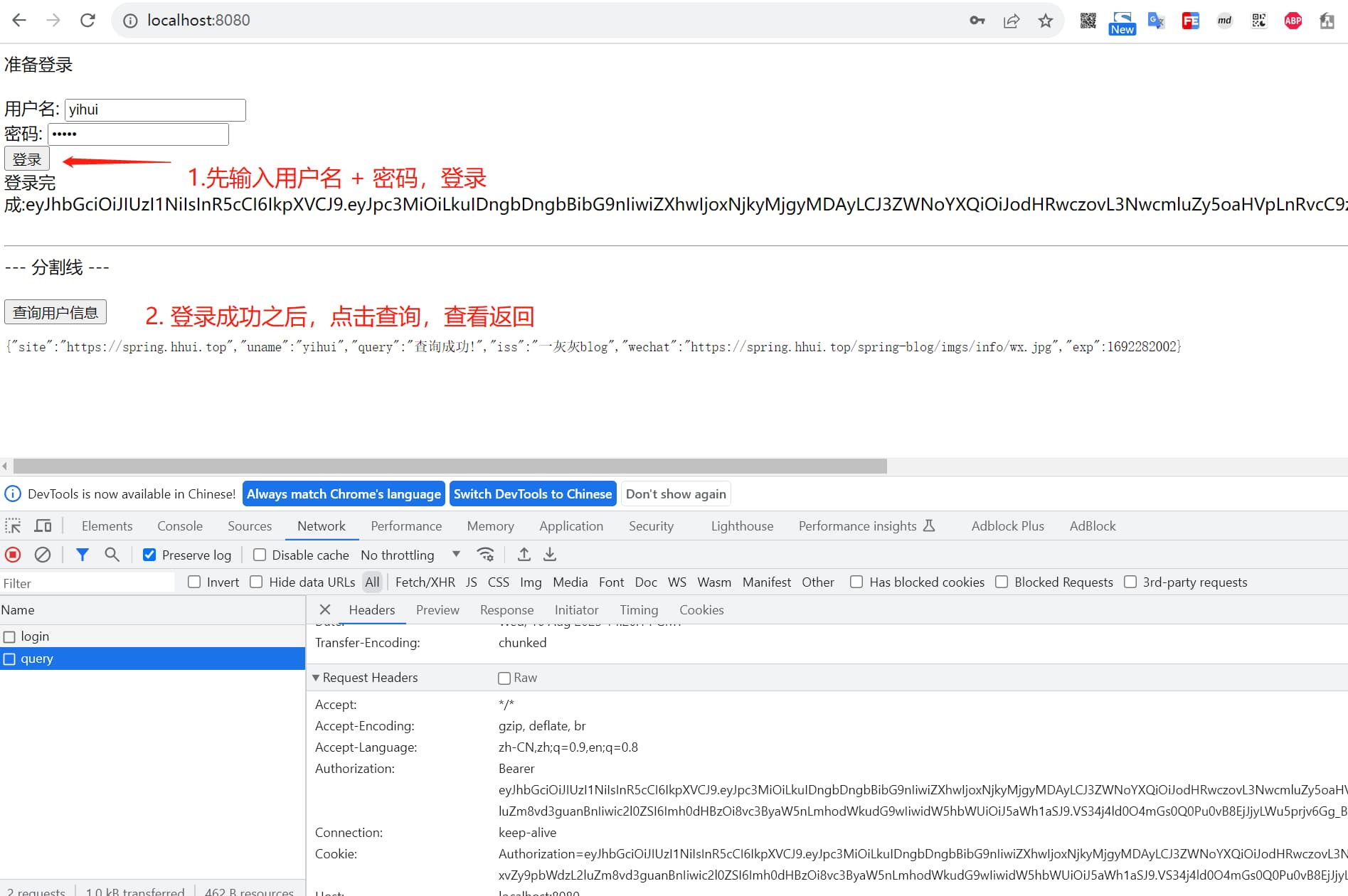The width and height of the screenshot is (1348, 896).
Task: Open network search with magnifier icon
Action: tap(112, 555)
